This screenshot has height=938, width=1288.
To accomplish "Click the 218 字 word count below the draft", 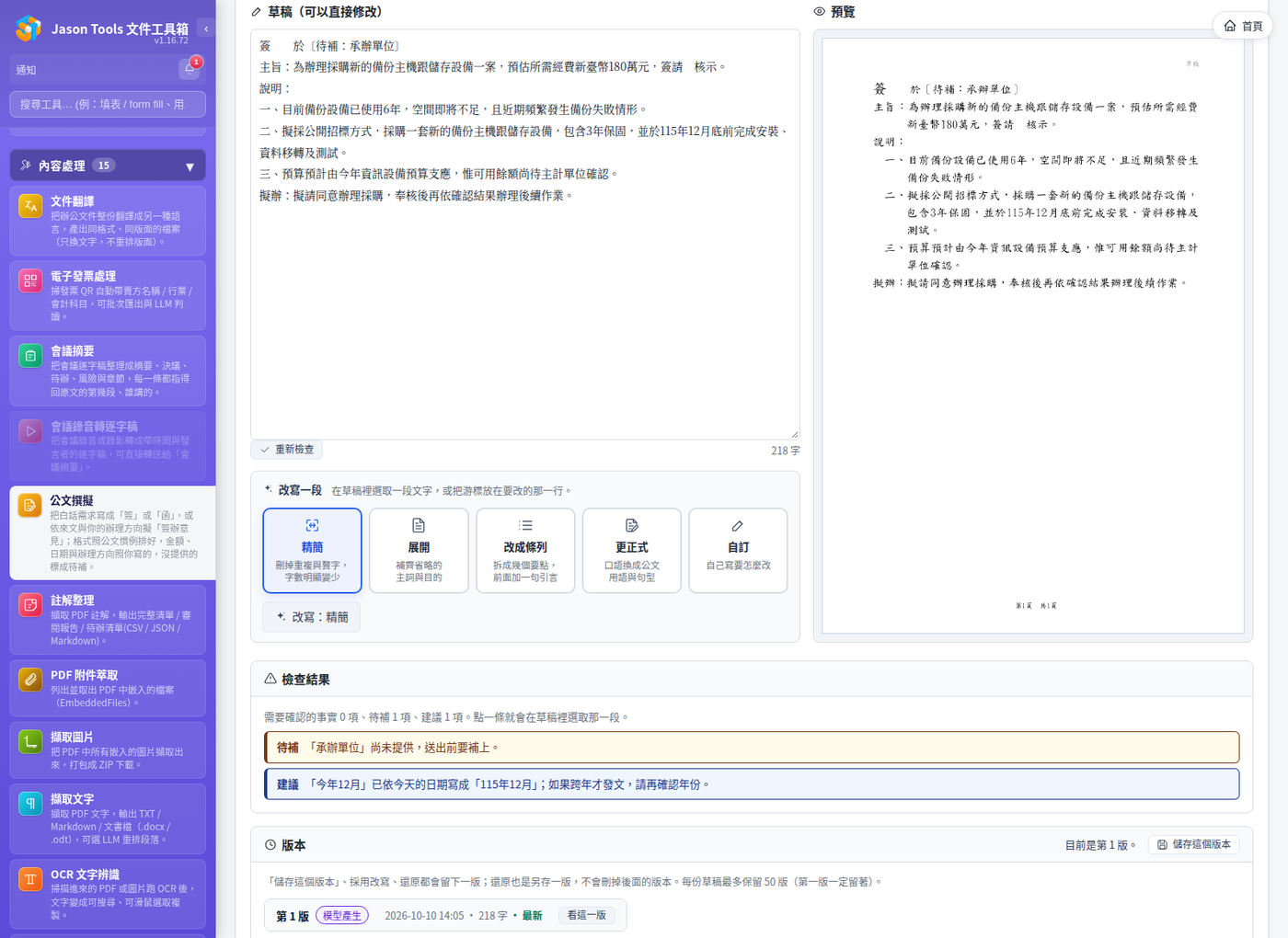I will click(x=786, y=451).
